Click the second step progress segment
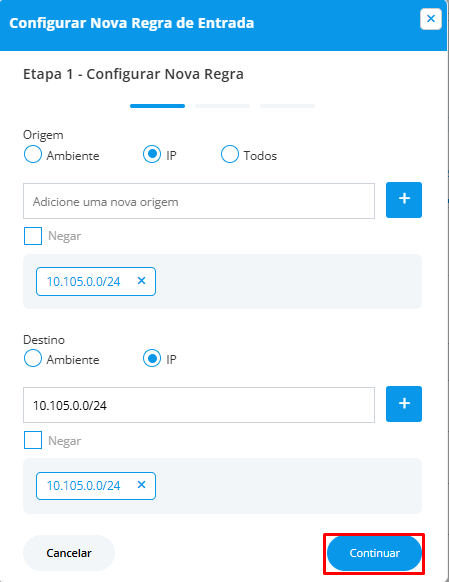 click(x=222, y=106)
